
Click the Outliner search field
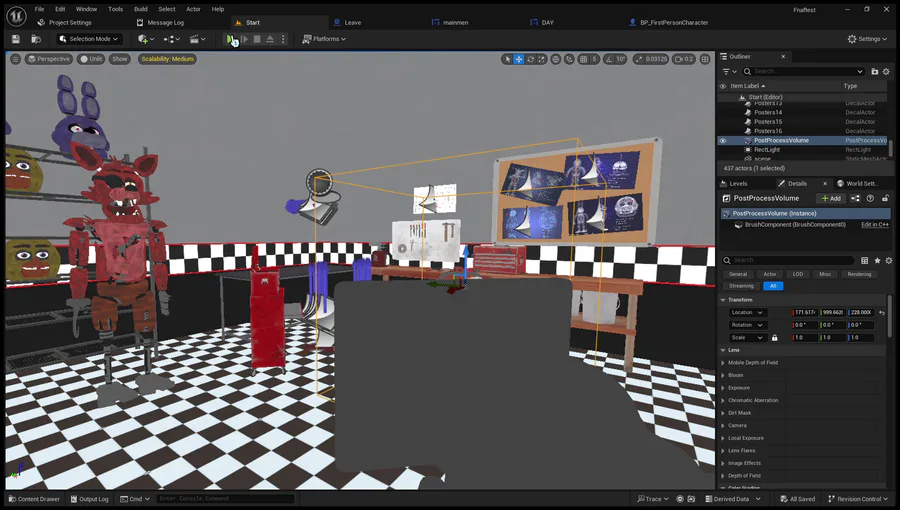(803, 72)
